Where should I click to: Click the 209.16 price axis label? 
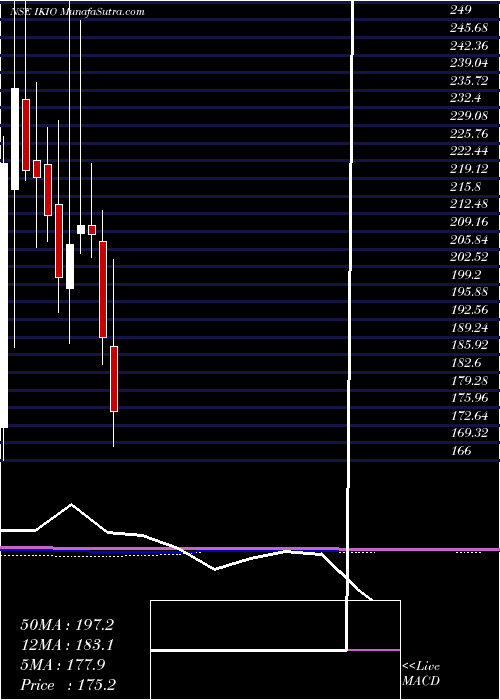point(469,222)
